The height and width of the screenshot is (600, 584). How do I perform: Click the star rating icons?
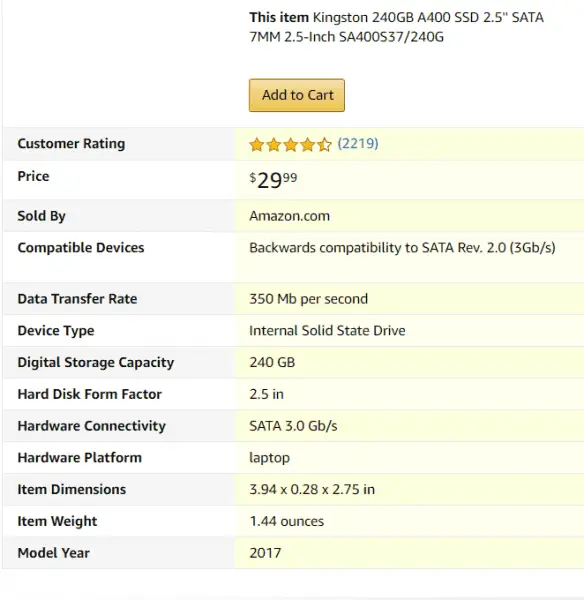290,145
